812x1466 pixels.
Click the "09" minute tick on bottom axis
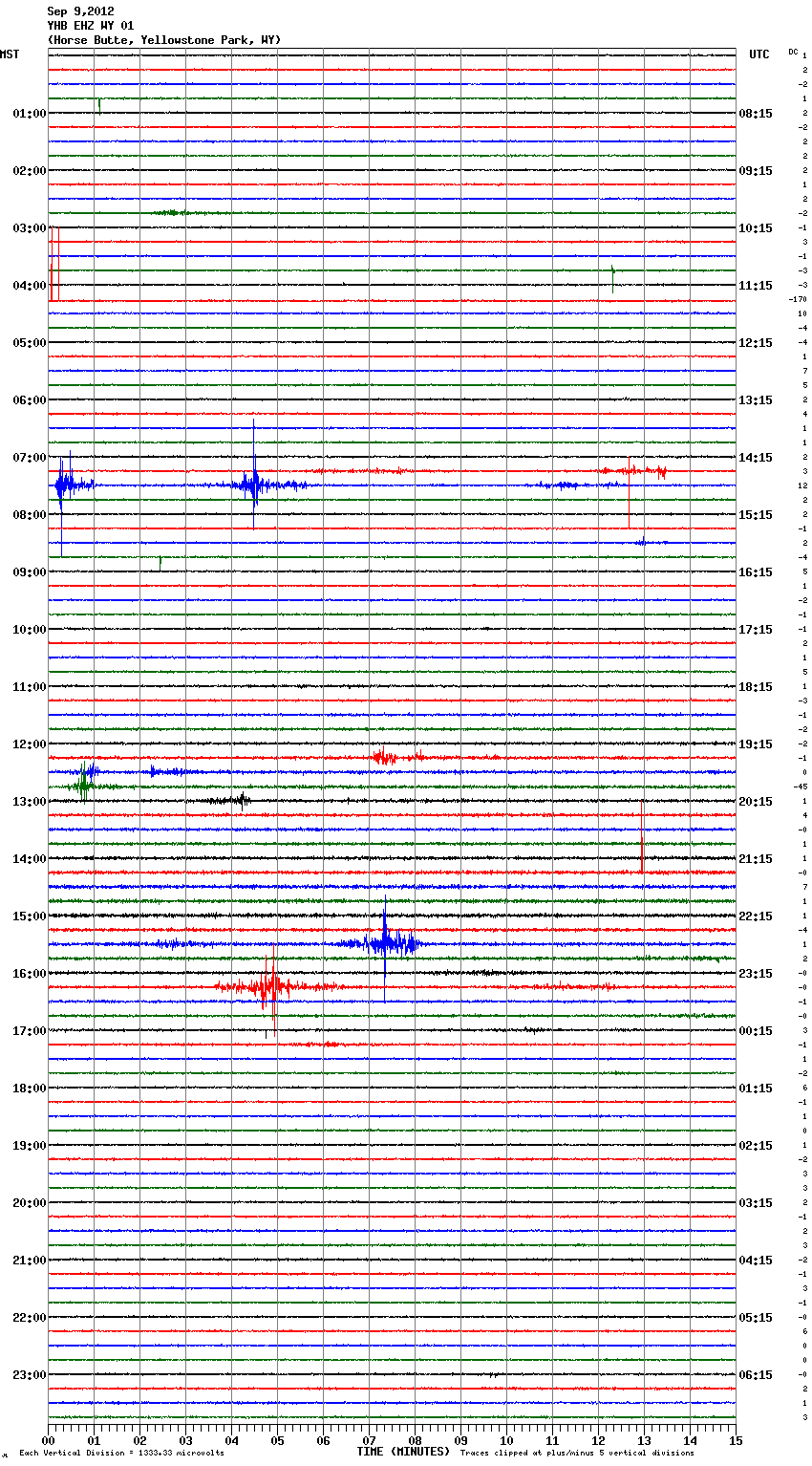(x=461, y=1440)
